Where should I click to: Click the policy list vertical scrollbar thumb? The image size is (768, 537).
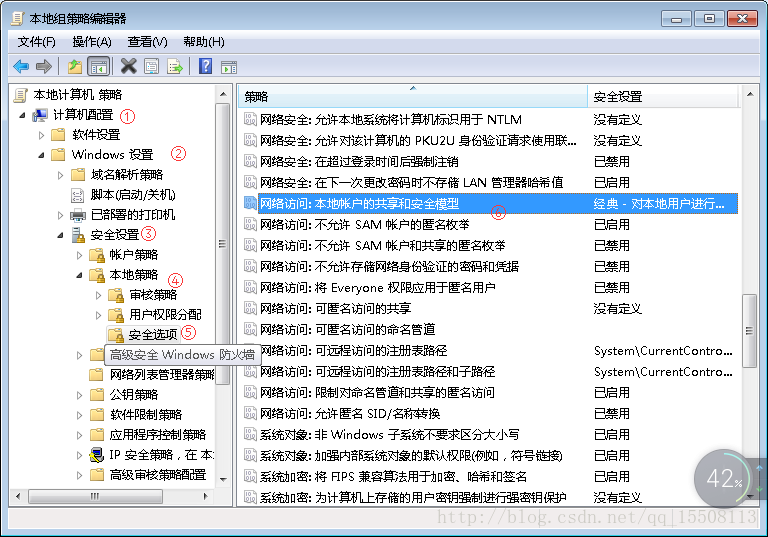click(x=749, y=331)
